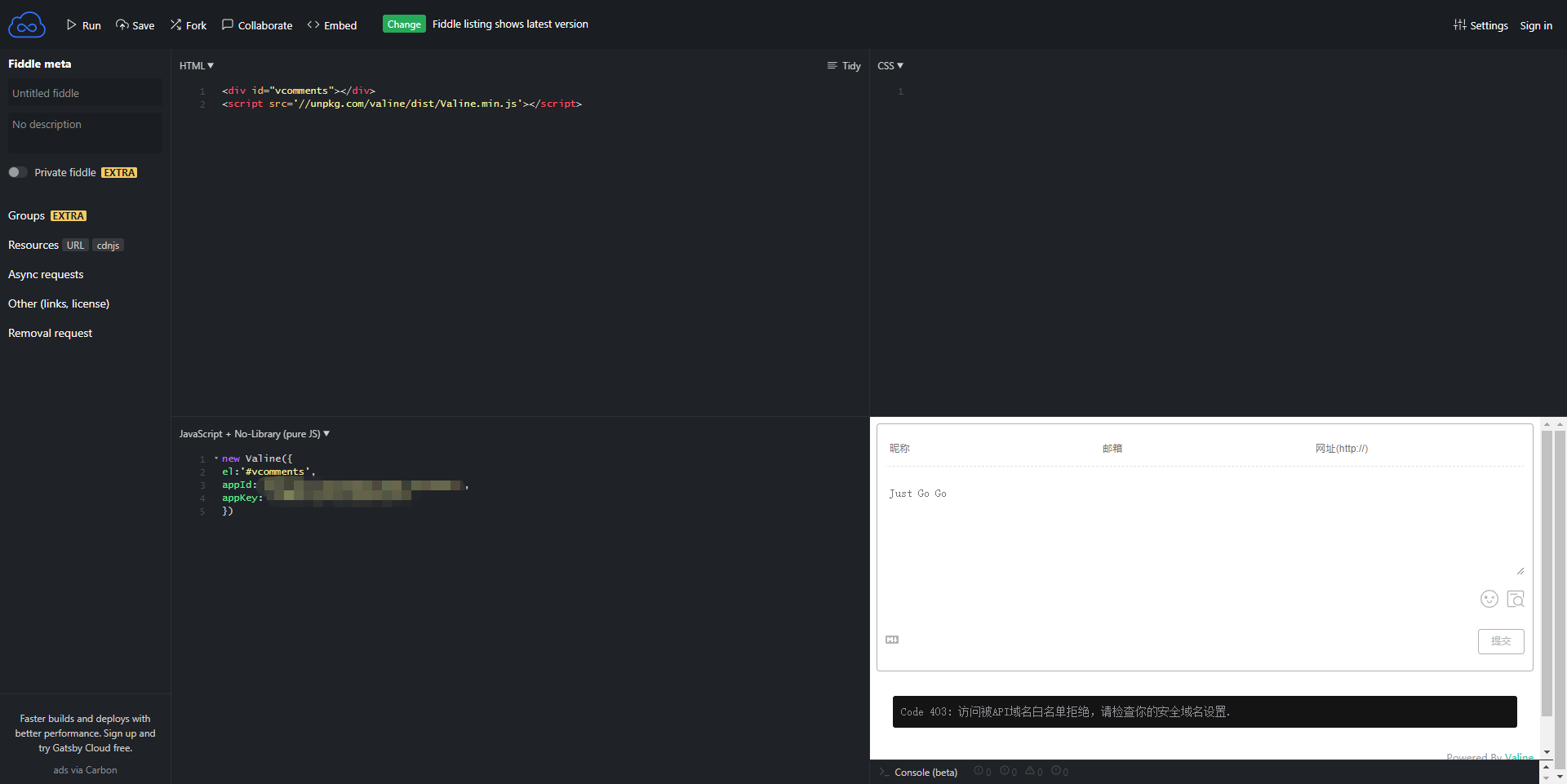Click the EXTRA badge next to Groups

point(69,216)
